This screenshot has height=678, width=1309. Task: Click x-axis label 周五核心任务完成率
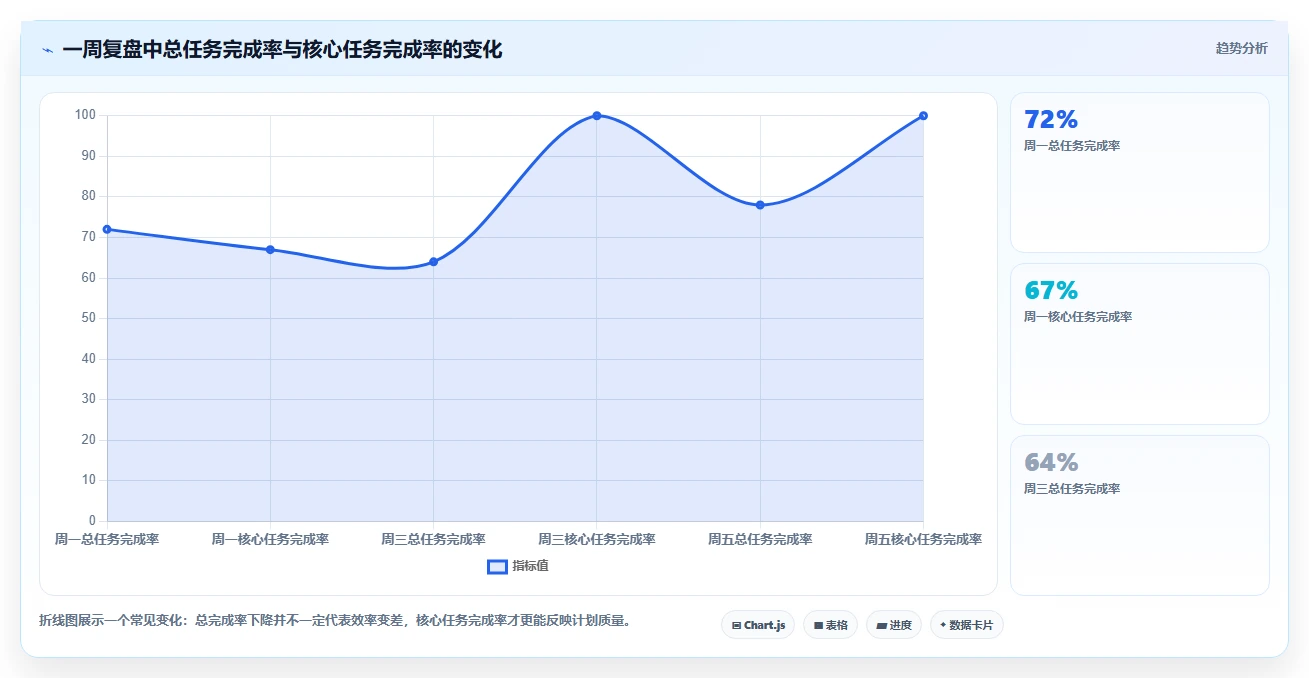tap(923, 539)
